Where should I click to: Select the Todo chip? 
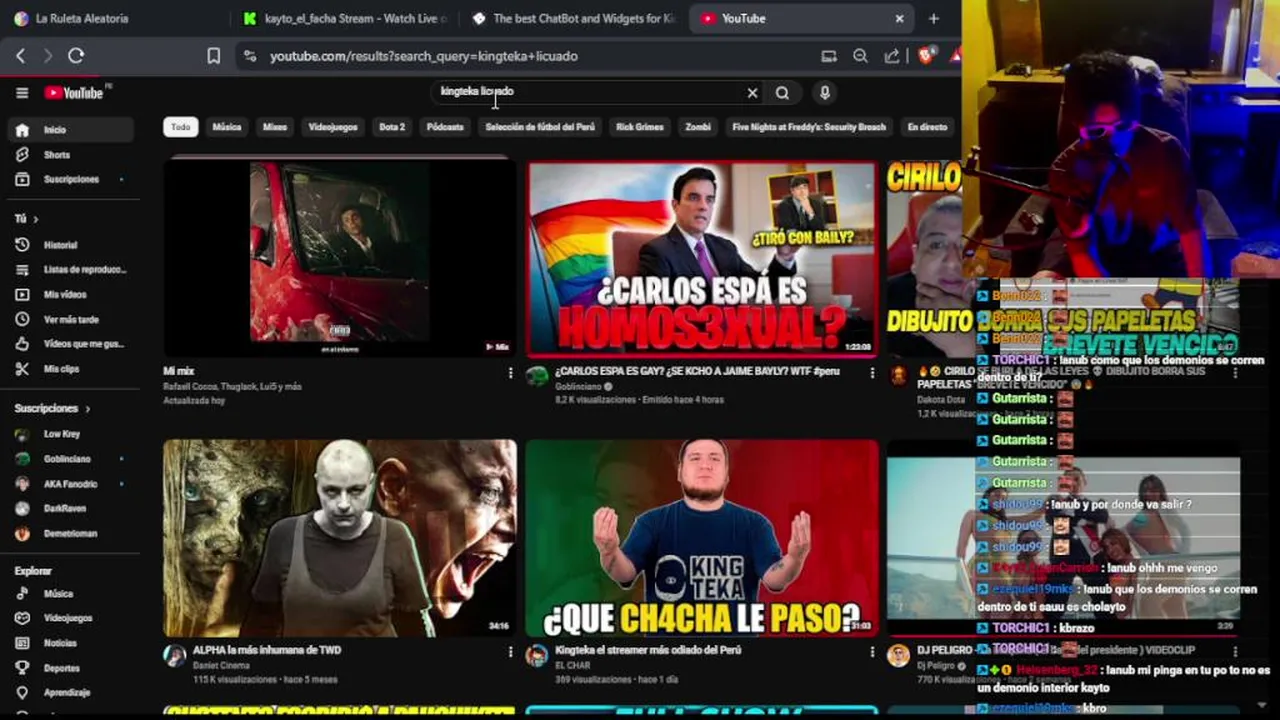(180, 127)
